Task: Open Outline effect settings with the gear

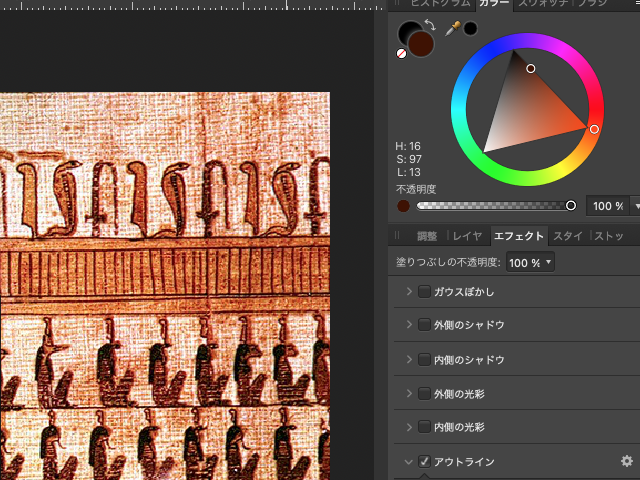Action: click(x=627, y=461)
